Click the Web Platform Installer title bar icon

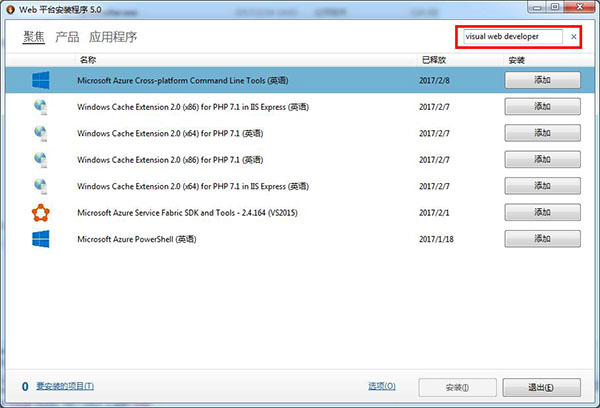(x=11, y=10)
